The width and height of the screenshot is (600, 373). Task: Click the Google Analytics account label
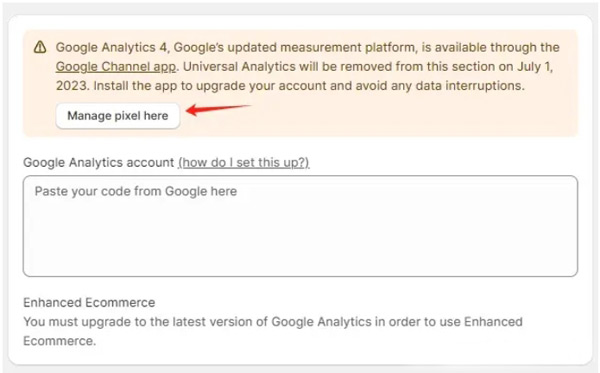99,163
